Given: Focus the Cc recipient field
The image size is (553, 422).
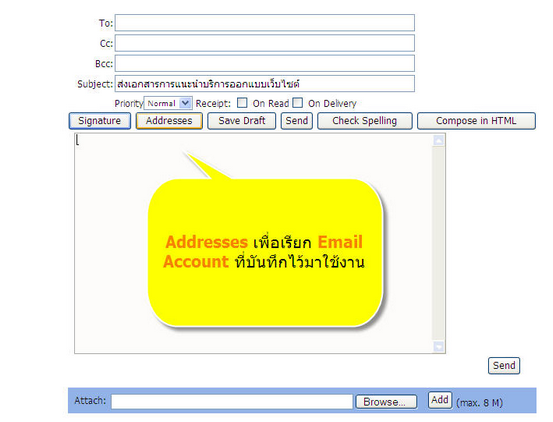Looking at the screenshot, I should point(265,43).
